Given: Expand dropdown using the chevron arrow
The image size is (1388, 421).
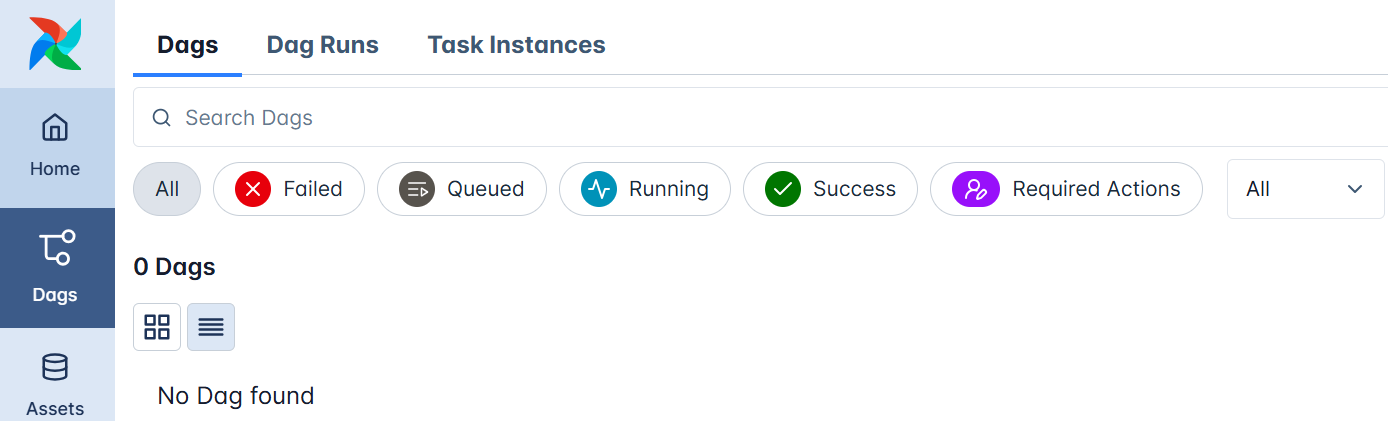Looking at the screenshot, I should (x=1356, y=189).
